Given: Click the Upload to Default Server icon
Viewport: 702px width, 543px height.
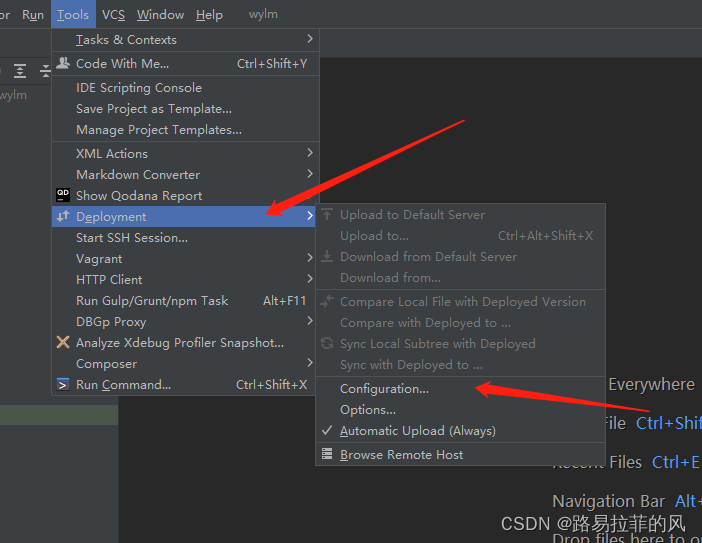Looking at the screenshot, I should (327, 214).
